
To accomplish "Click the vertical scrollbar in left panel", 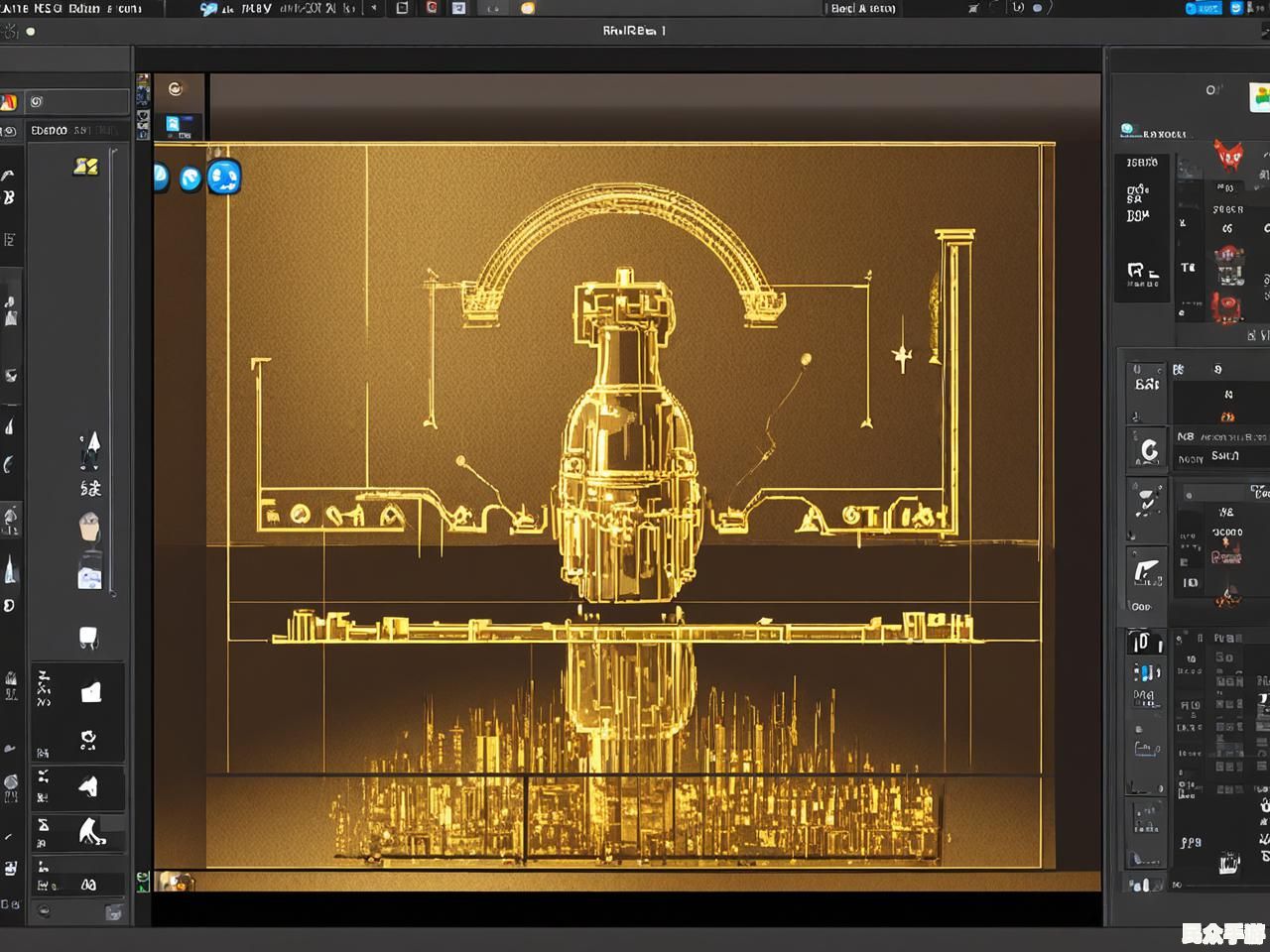I will (x=113, y=372).
